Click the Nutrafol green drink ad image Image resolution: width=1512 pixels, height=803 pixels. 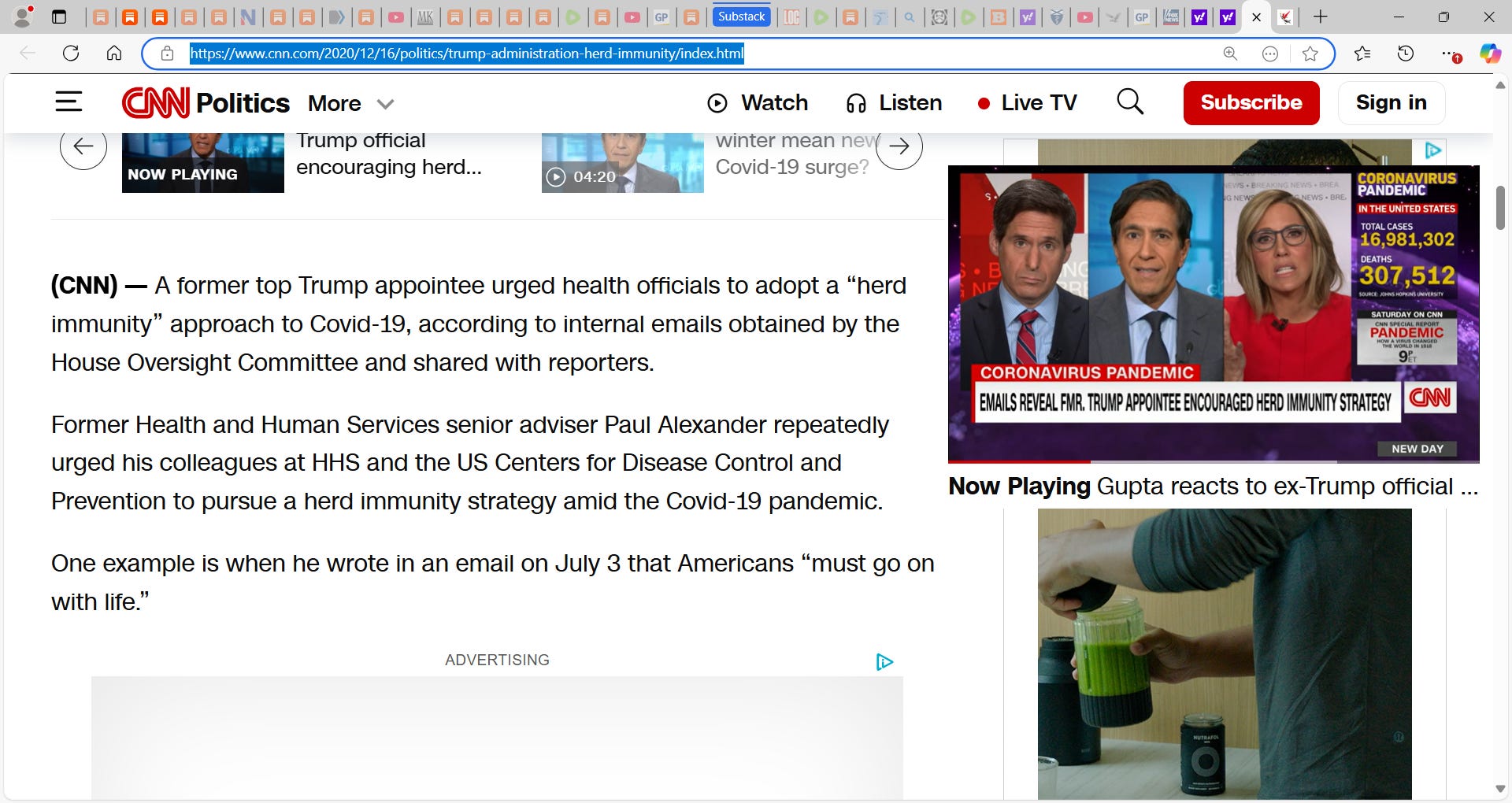[1225, 653]
